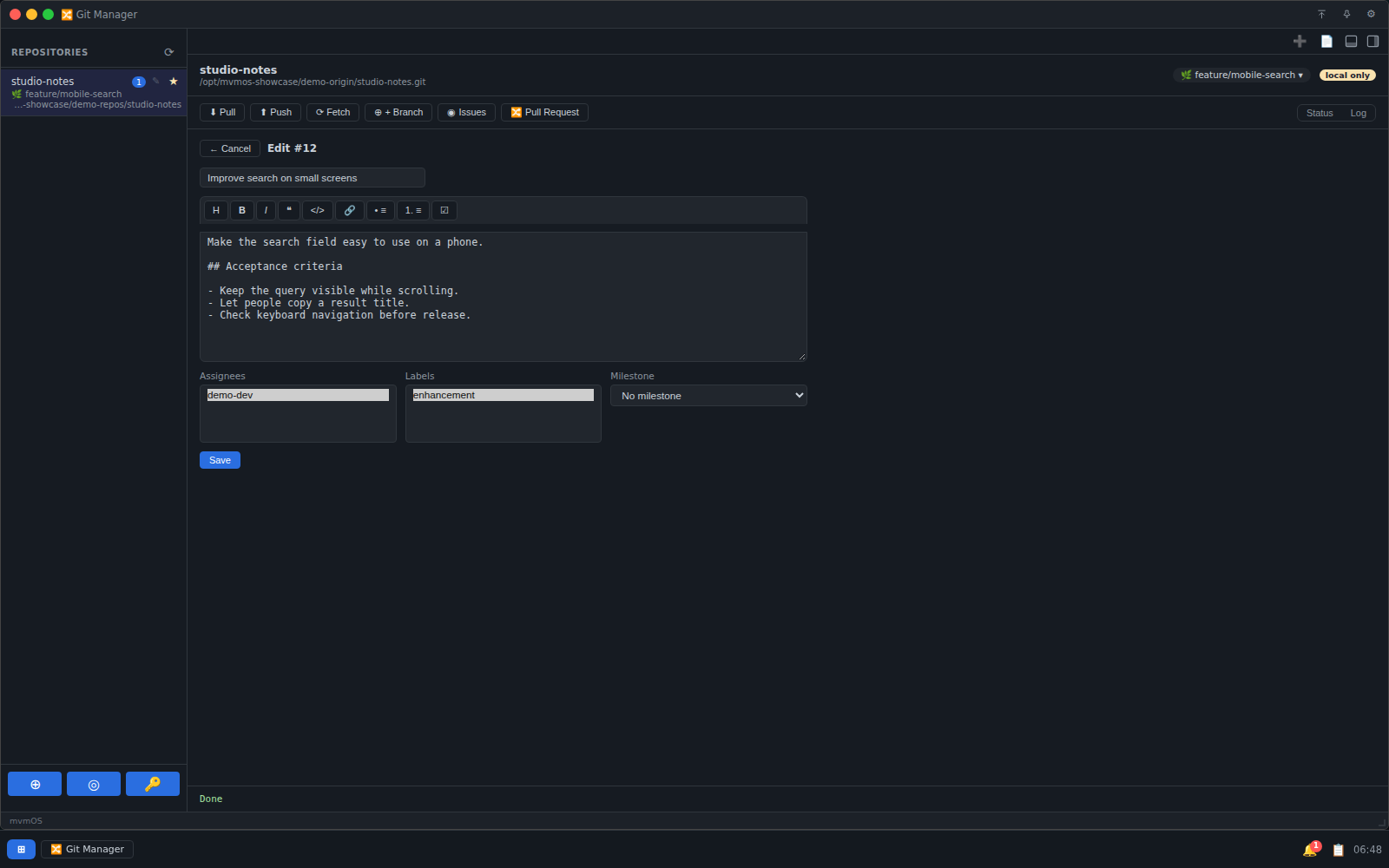Screen dimensions: 1389x868
Task: Switch to the Status tab
Action: [1320, 113]
